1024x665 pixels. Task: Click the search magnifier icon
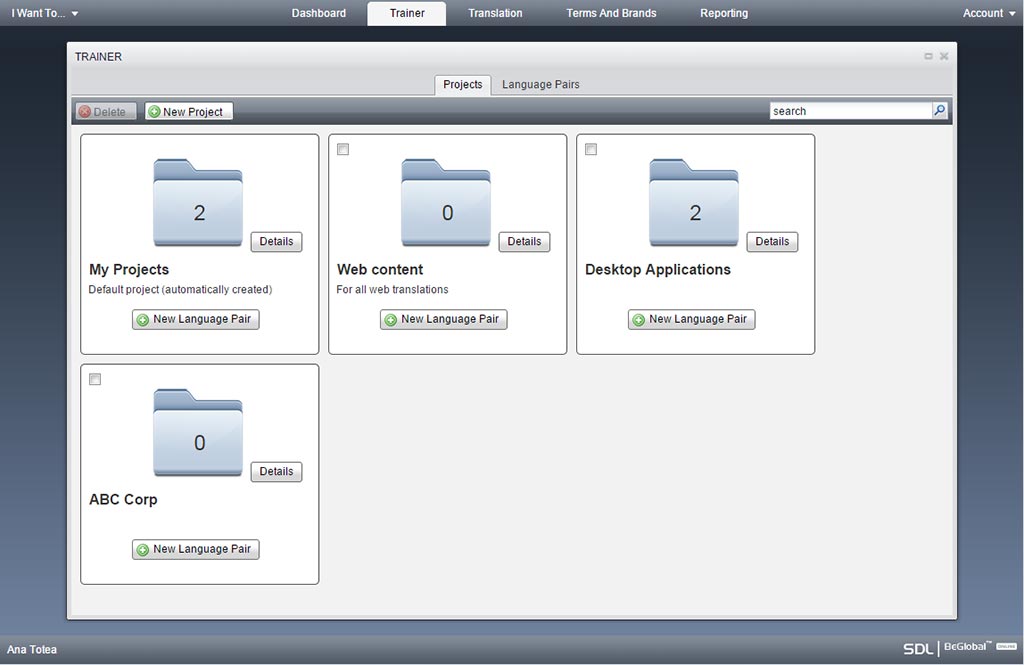[940, 111]
